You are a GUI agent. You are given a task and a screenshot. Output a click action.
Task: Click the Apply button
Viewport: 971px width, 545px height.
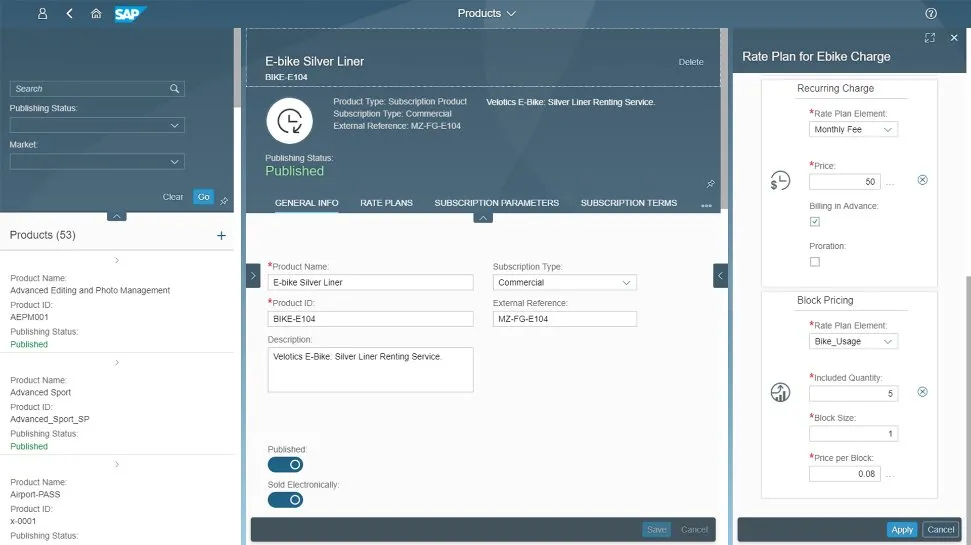point(902,530)
